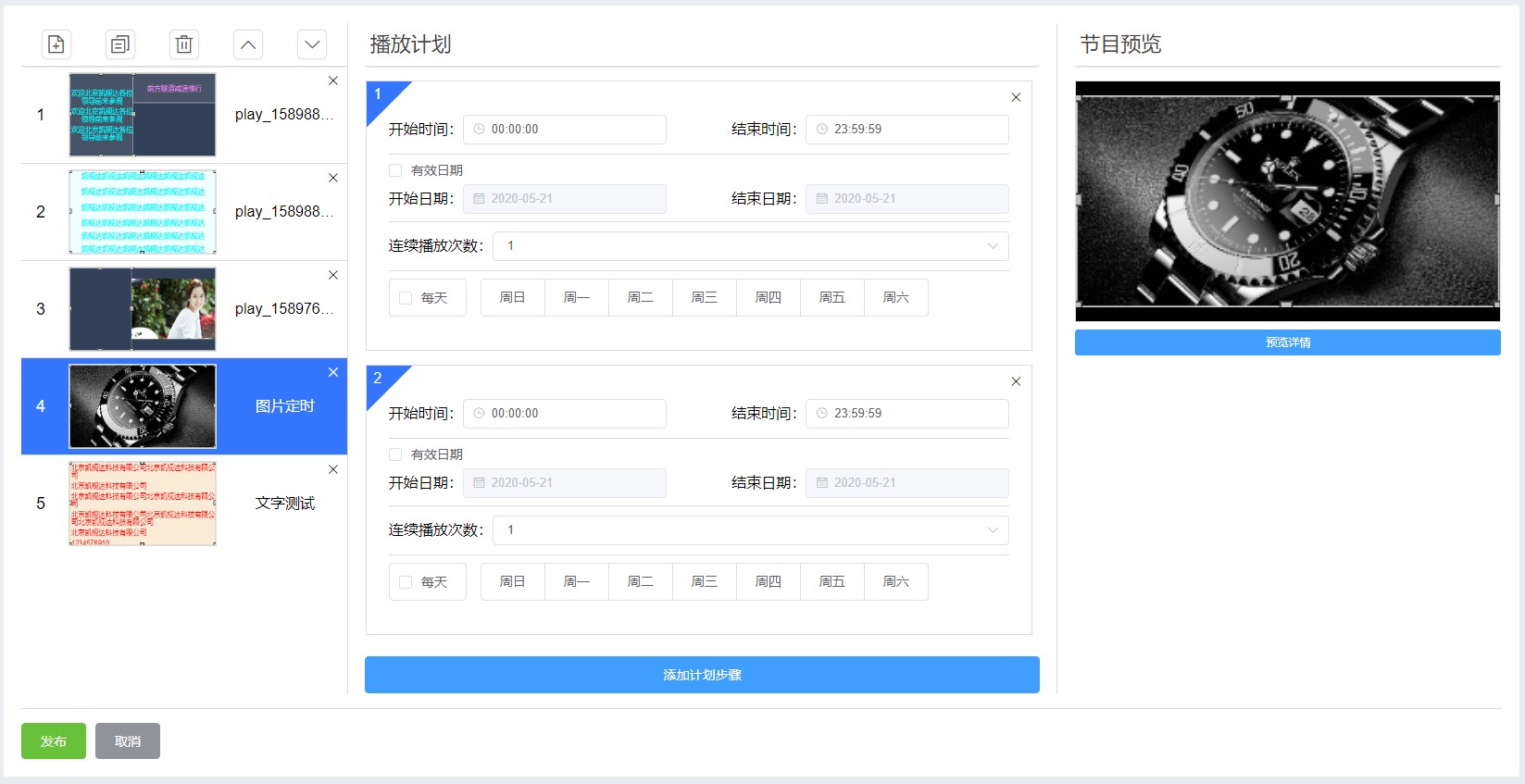Click the add new program icon
Image resolution: width=1525 pixels, height=784 pixels.
[56, 44]
